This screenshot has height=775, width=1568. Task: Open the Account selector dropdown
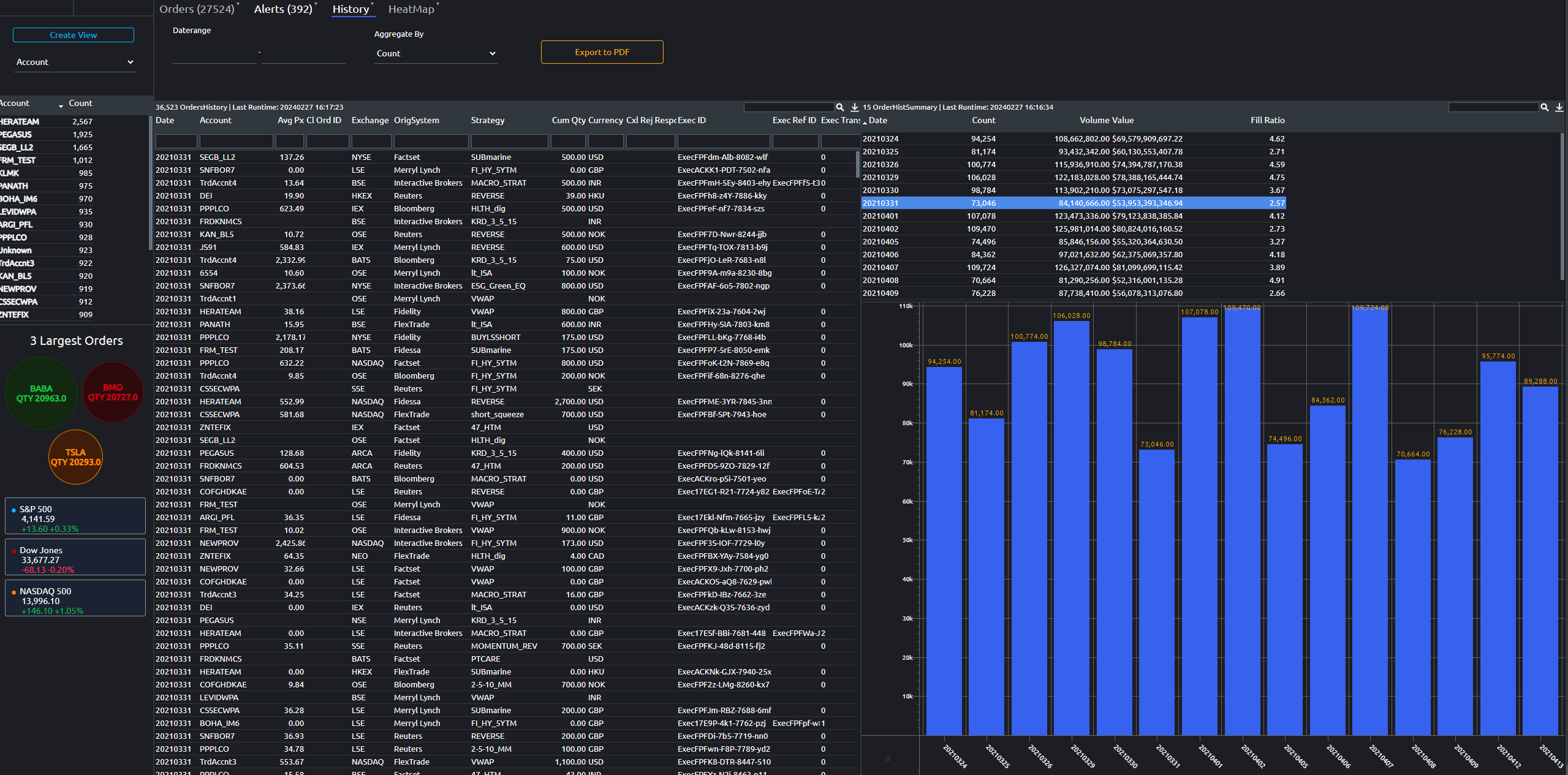click(75, 62)
